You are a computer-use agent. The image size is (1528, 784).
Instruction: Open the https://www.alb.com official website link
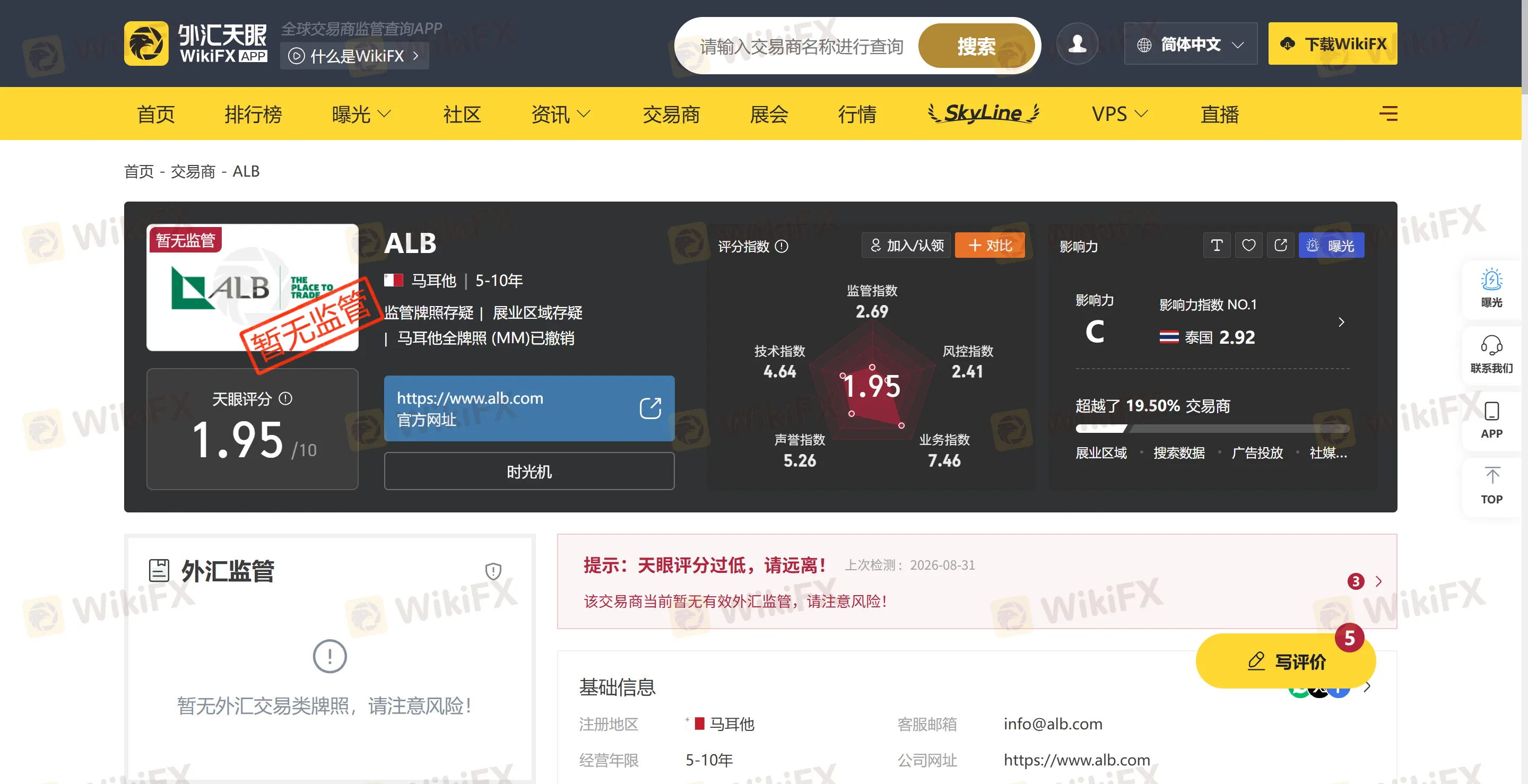(x=529, y=408)
